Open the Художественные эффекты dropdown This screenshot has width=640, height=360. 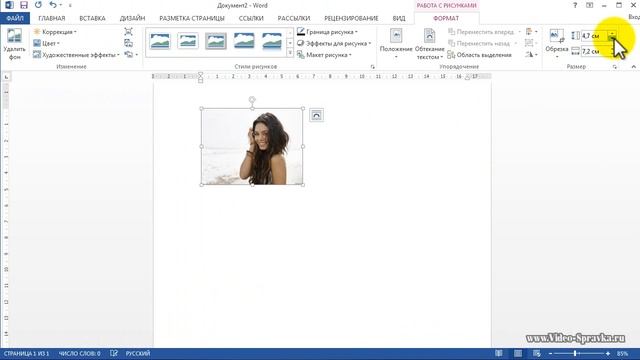(77, 55)
